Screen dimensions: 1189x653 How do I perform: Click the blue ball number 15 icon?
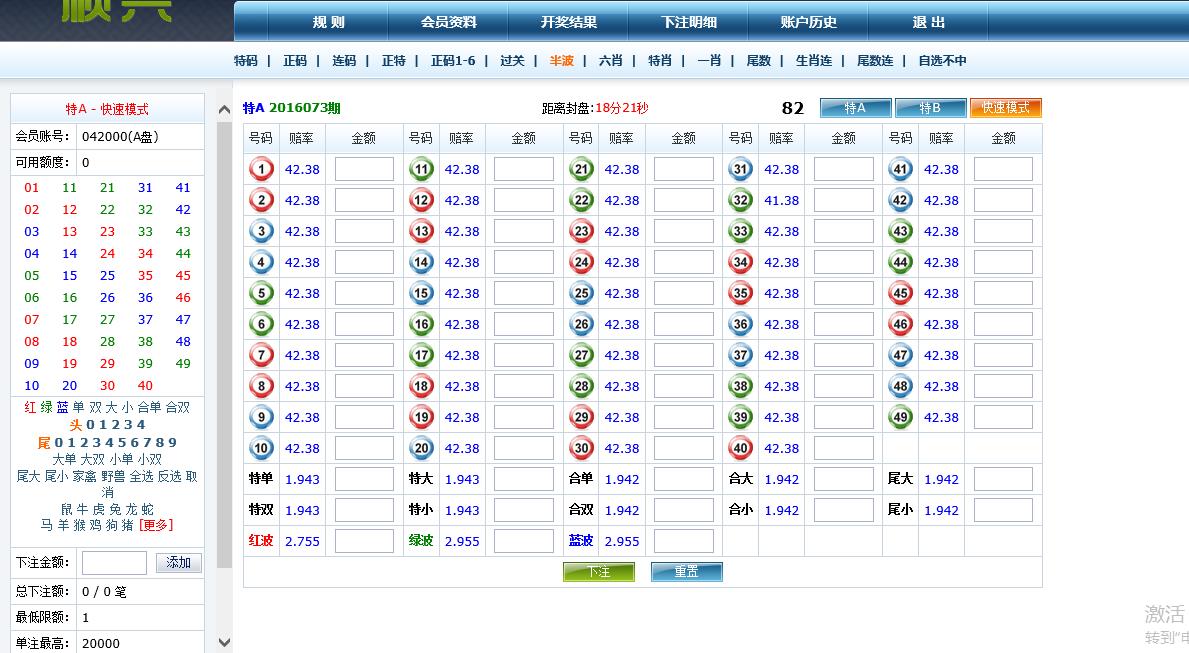(421, 293)
